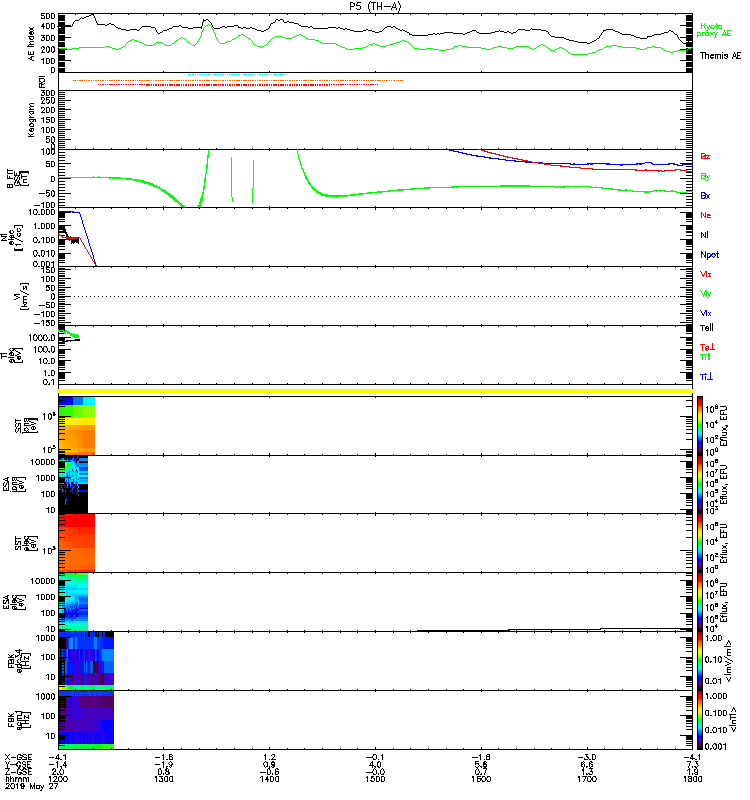The width and height of the screenshot is (750, 800).
Task: Click the '1200' time tick label
Action: 58,779
